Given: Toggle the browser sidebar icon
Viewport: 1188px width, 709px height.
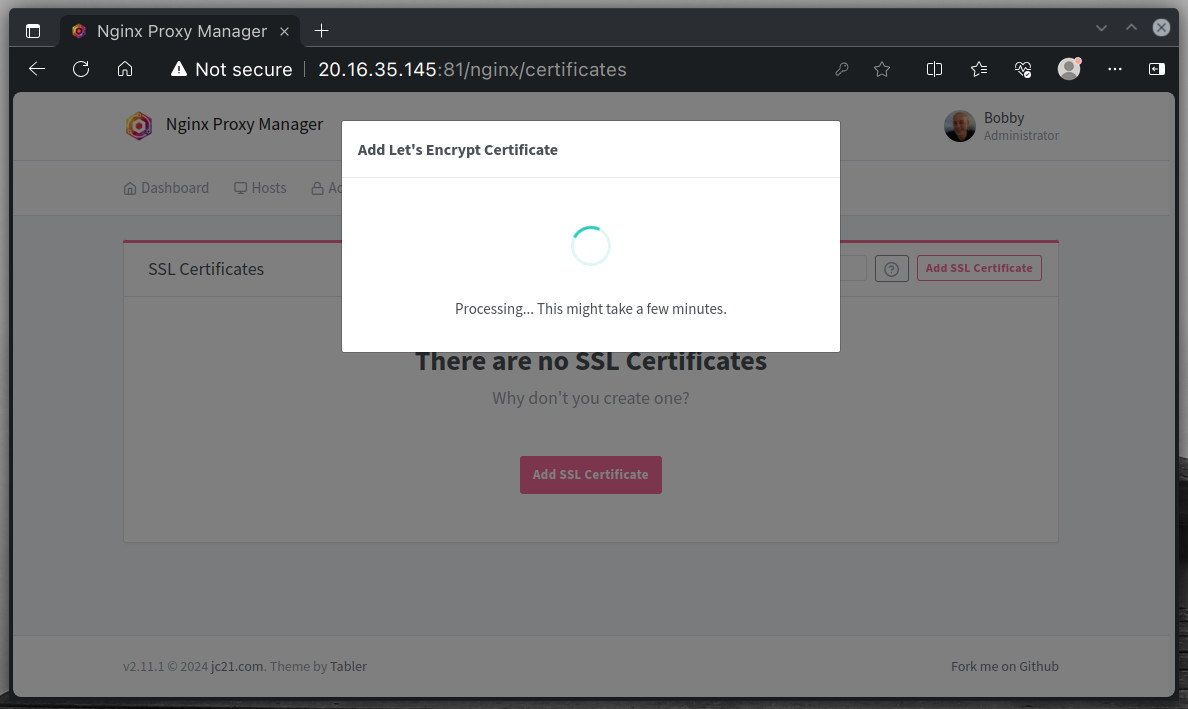Looking at the screenshot, I should pos(1156,69).
